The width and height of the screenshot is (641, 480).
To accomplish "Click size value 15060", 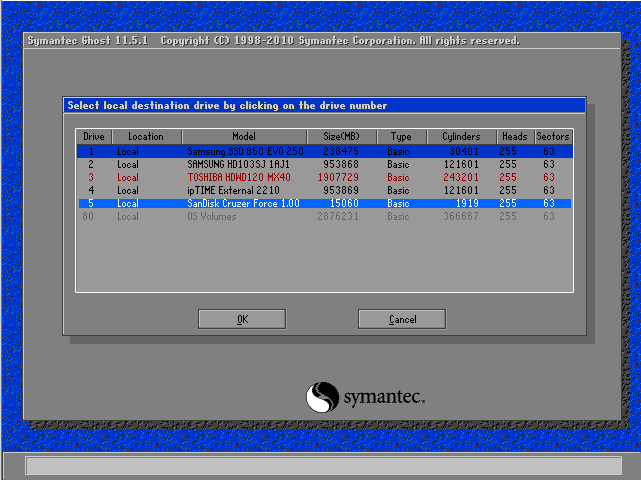I will coord(344,204).
